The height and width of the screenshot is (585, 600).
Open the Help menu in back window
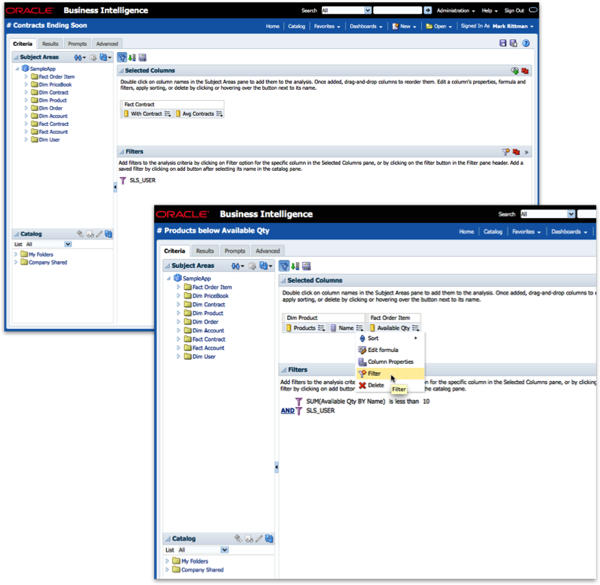click(489, 10)
